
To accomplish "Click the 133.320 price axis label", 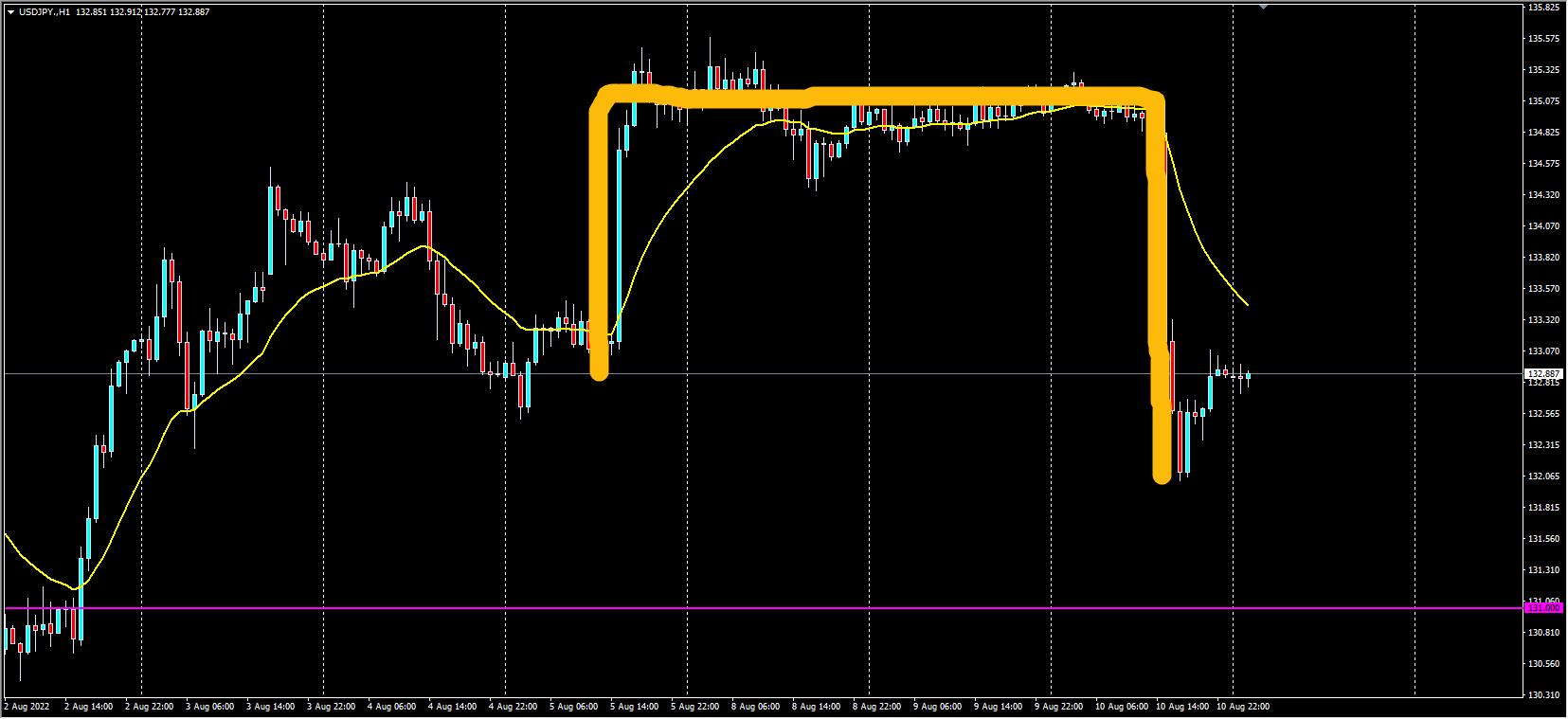I will pos(1544,320).
